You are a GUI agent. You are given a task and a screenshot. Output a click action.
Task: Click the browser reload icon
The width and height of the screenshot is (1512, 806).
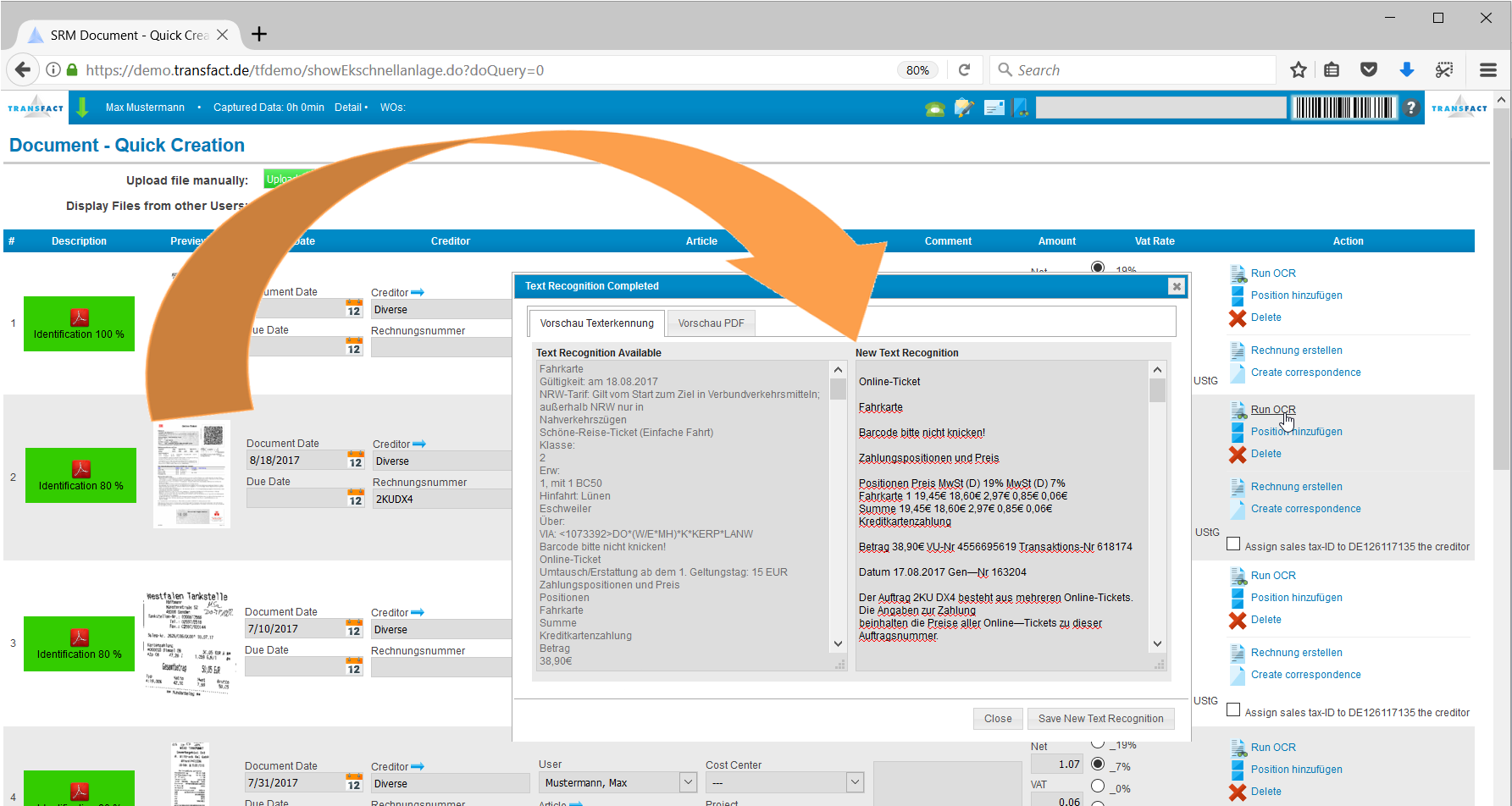click(x=964, y=70)
